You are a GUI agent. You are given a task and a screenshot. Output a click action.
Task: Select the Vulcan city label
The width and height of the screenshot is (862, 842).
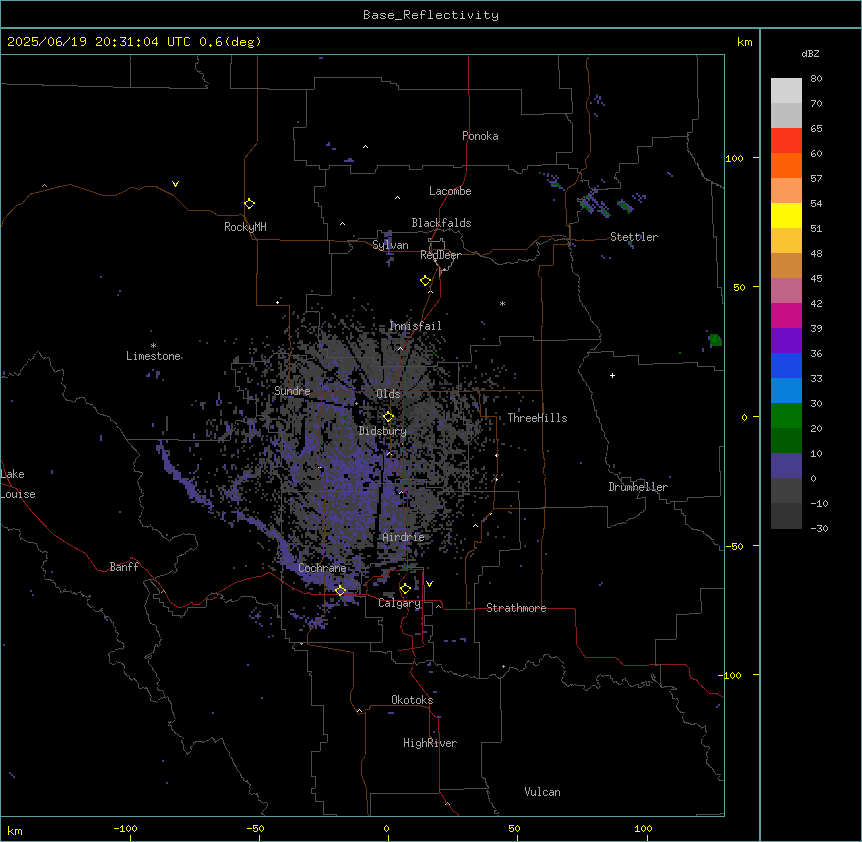543,792
